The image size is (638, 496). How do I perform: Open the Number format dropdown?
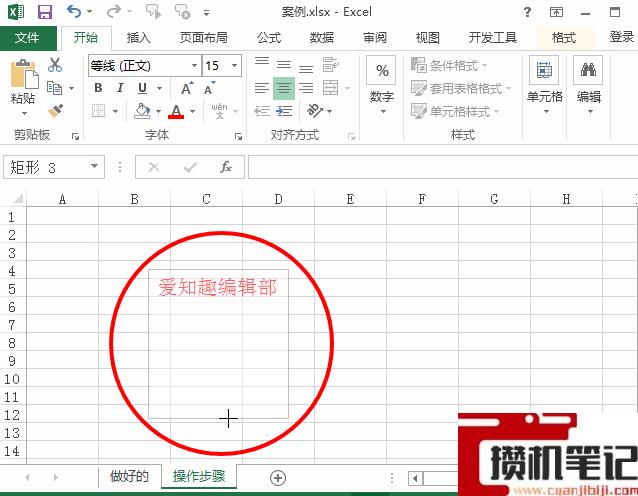pos(381,86)
